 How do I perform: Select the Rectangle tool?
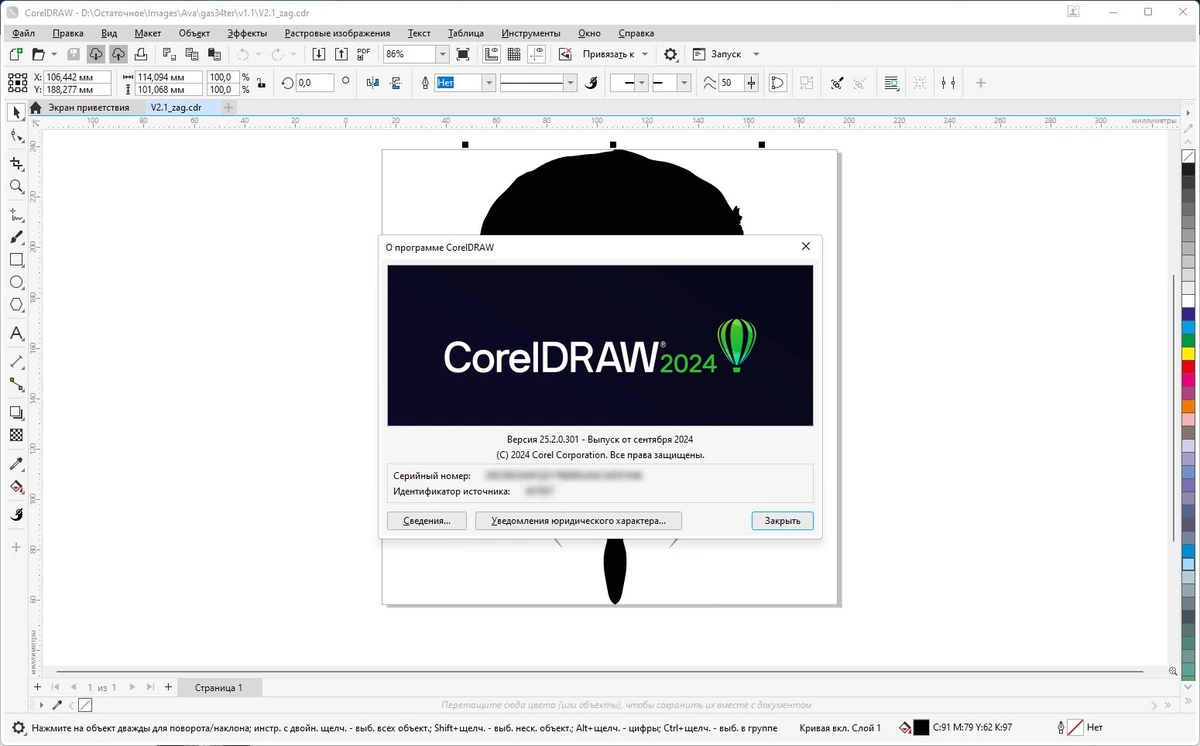coord(16,260)
